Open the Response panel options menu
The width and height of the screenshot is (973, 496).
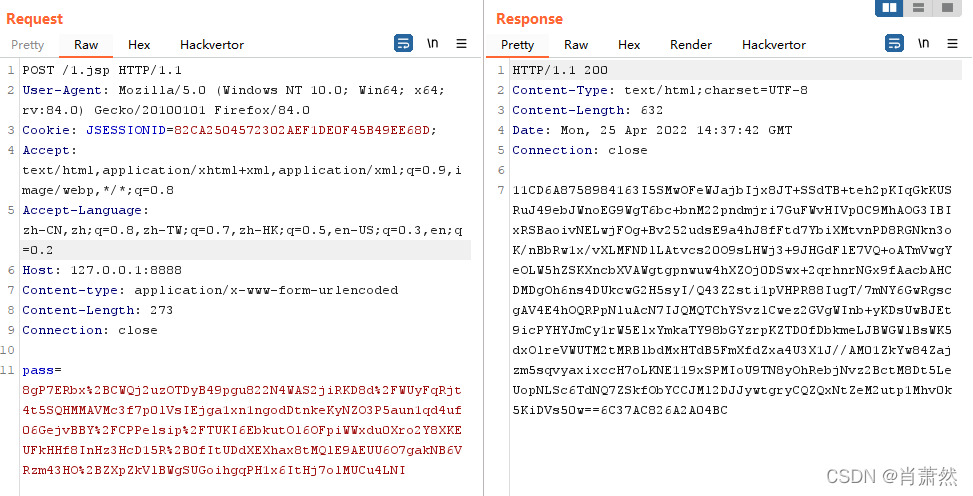(x=951, y=44)
